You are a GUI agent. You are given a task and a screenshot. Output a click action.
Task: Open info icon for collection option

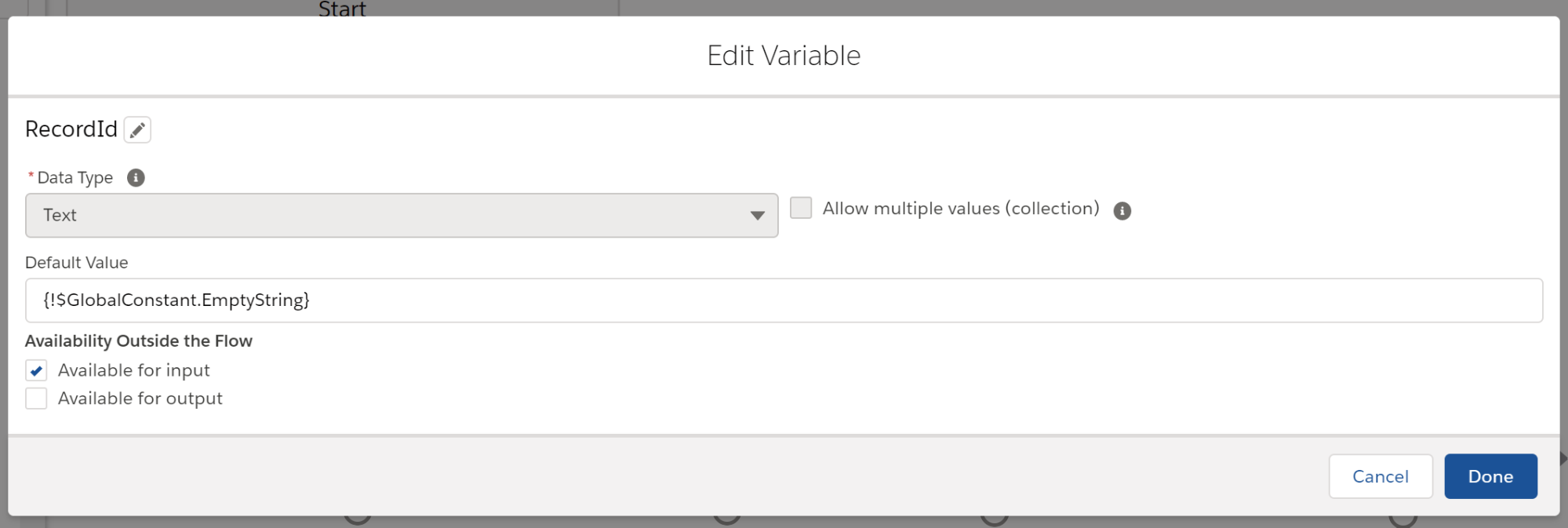[x=1122, y=211]
